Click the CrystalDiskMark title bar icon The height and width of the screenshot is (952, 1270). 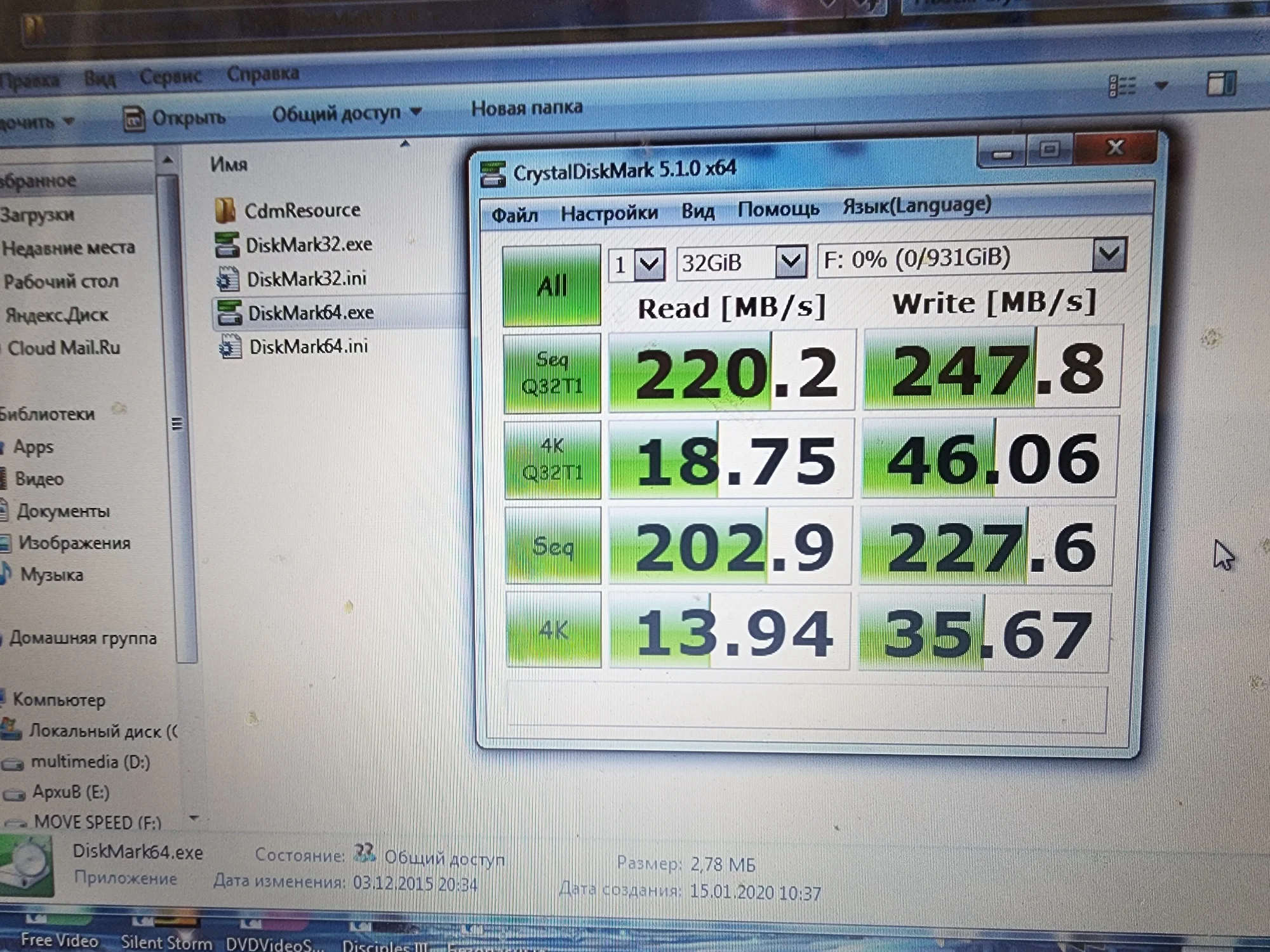point(493,175)
